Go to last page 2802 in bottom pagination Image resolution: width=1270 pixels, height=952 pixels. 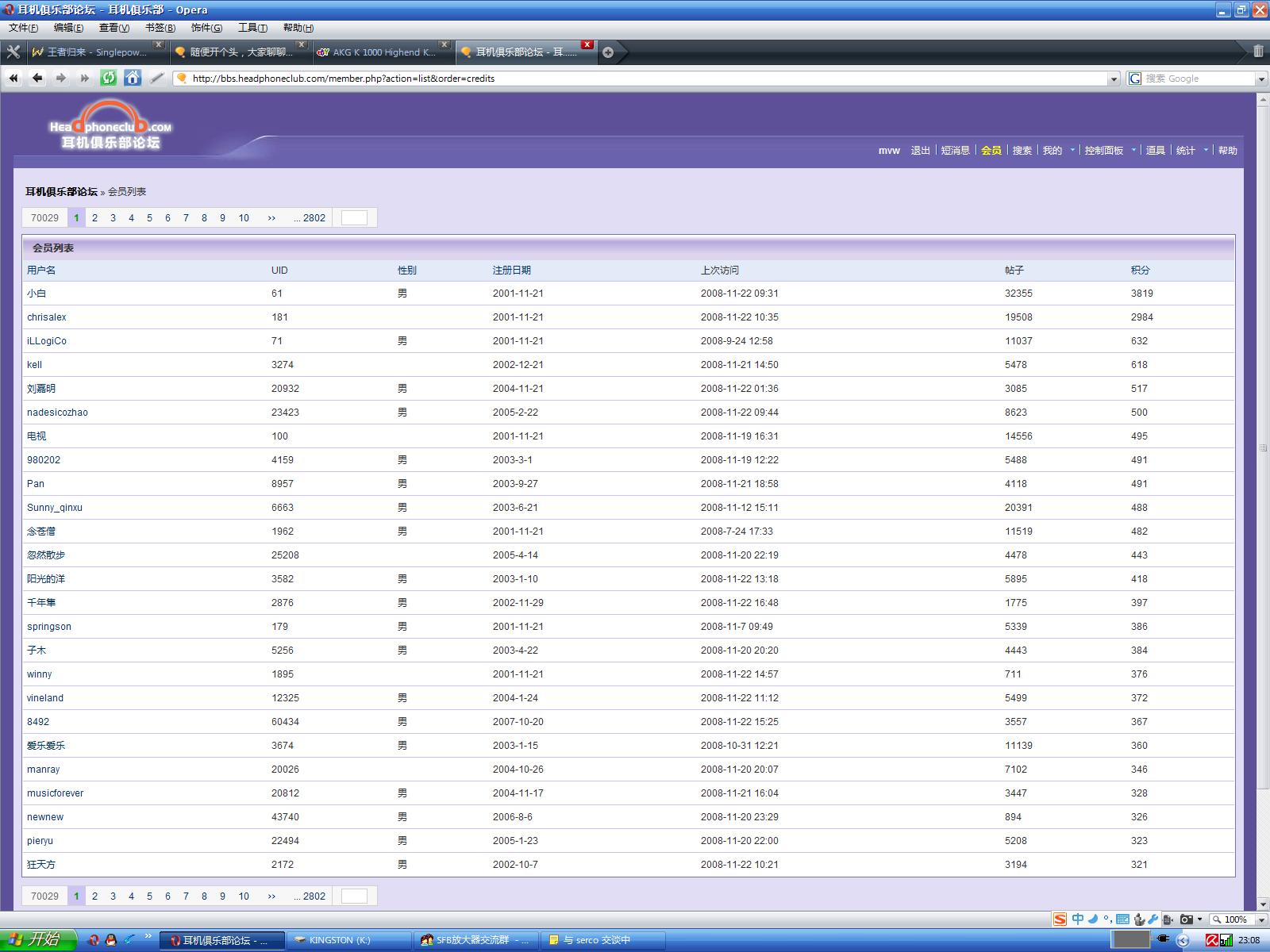pos(310,896)
